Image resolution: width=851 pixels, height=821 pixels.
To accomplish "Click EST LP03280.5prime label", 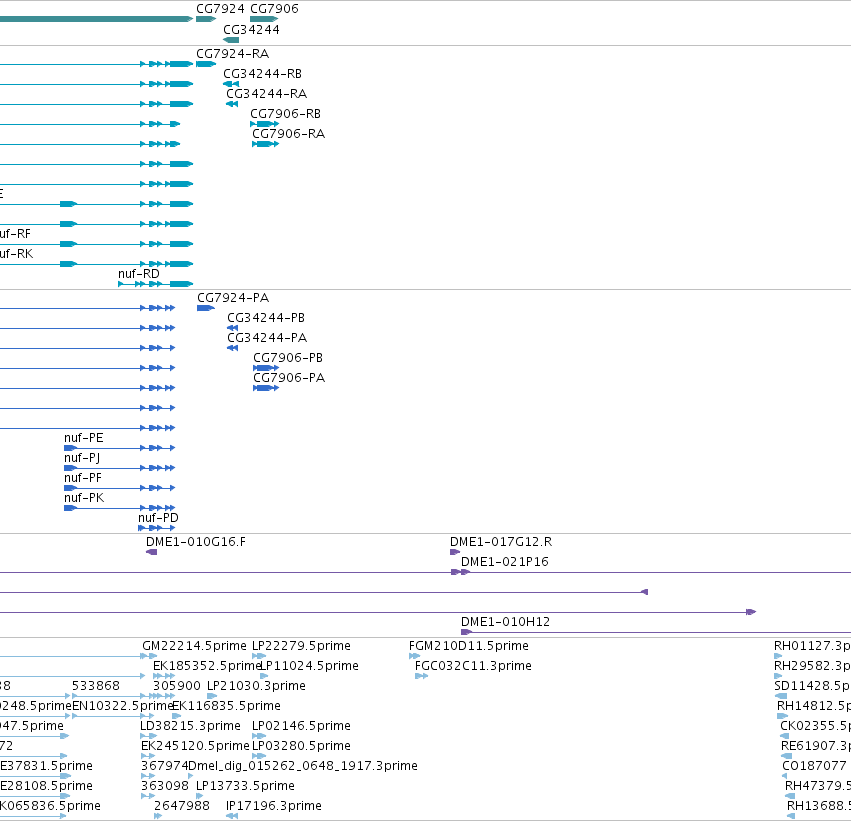I will pyautogui.click(x=301, y=747).
